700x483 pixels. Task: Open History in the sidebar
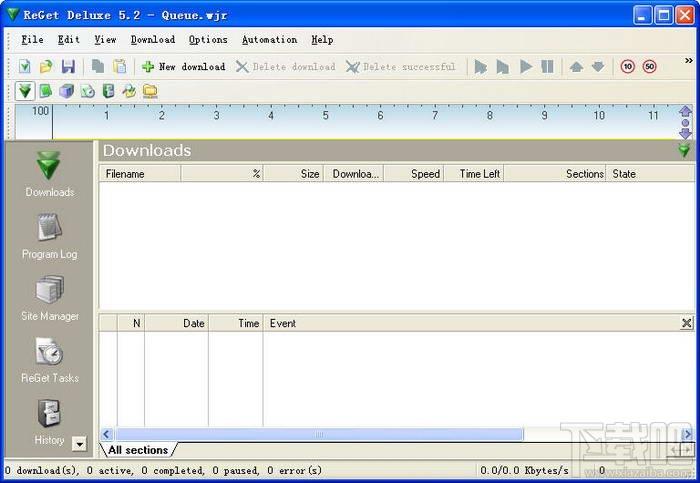click(49, 422)
